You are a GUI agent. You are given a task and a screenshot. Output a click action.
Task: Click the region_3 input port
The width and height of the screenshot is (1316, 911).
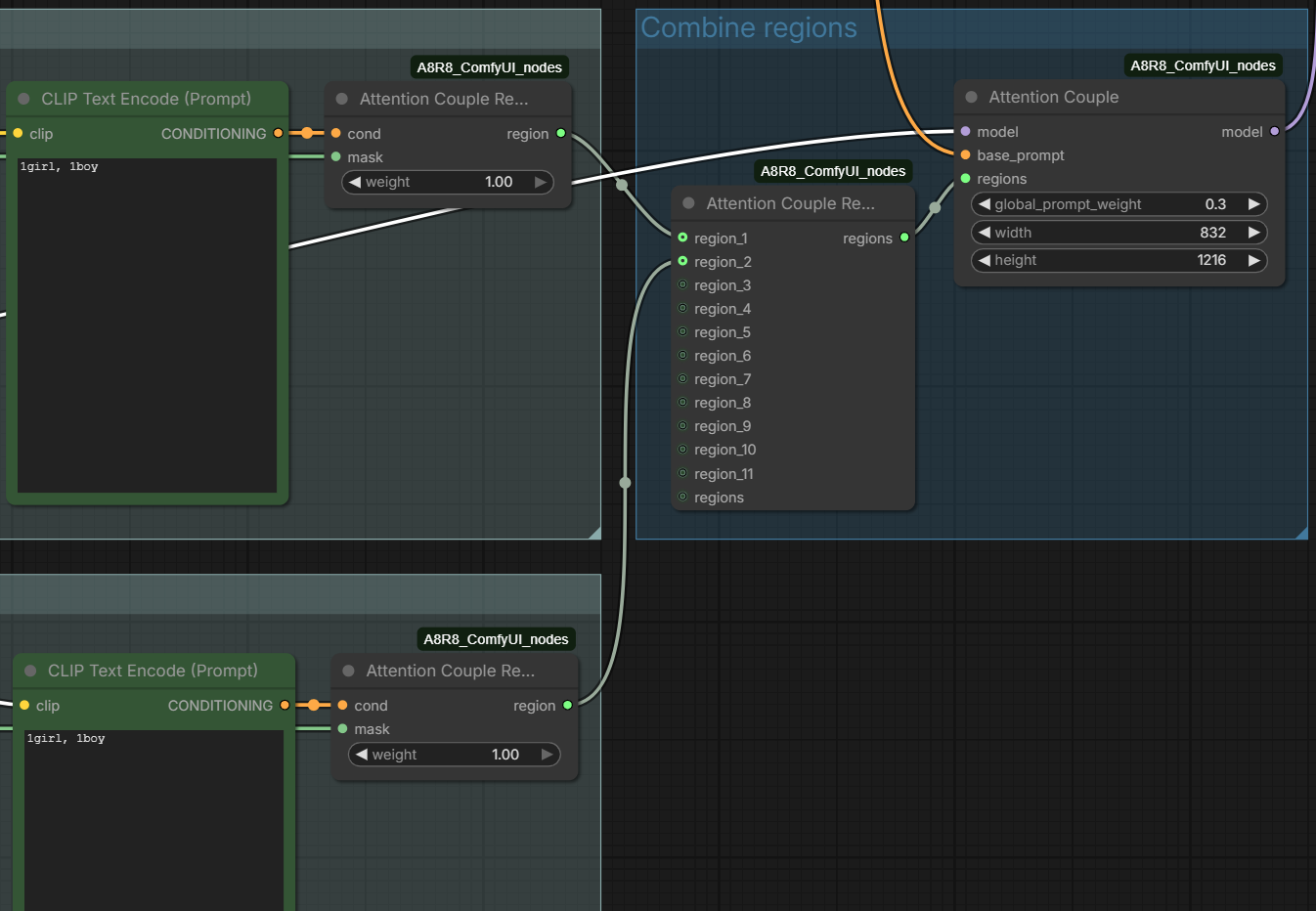[682, 284]
